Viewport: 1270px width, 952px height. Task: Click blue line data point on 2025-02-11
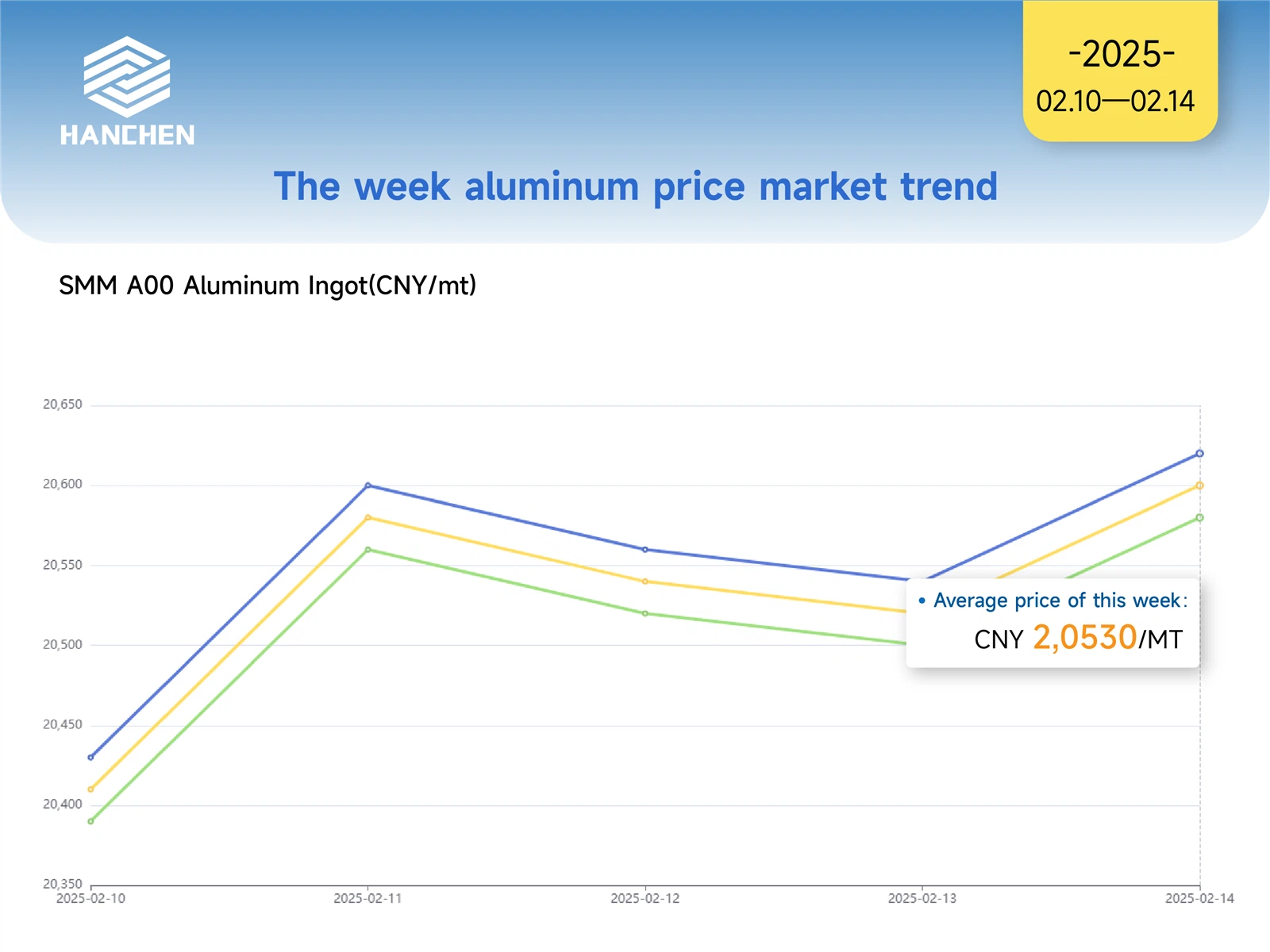(x=368, y=486)
